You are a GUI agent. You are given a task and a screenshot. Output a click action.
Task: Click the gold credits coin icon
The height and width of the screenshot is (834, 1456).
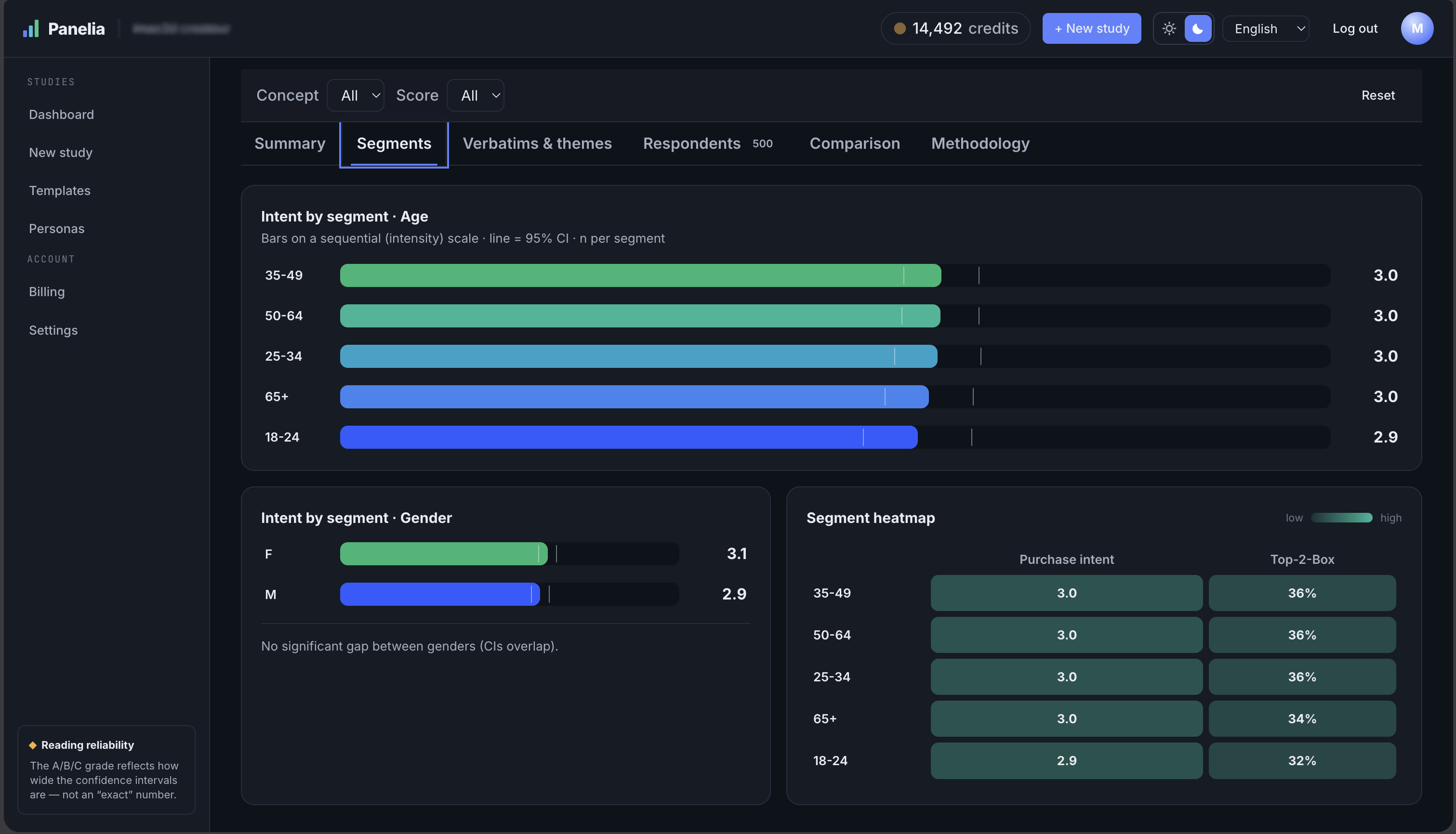coord(900,28)
